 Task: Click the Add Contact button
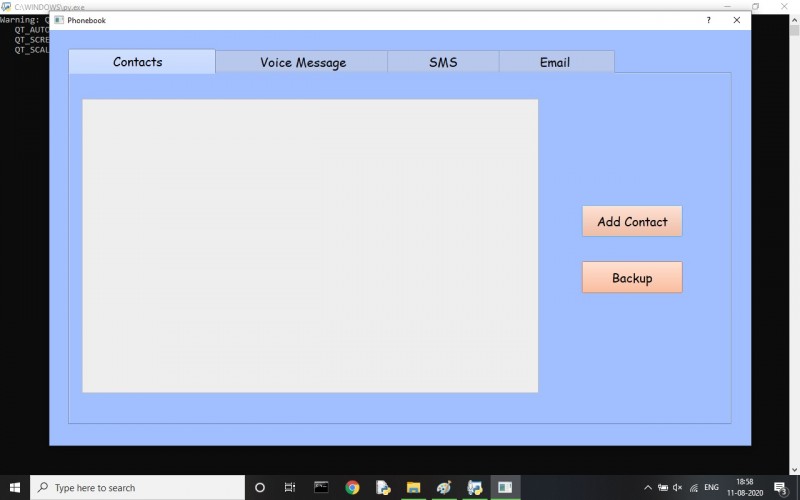tap(632, 221)
